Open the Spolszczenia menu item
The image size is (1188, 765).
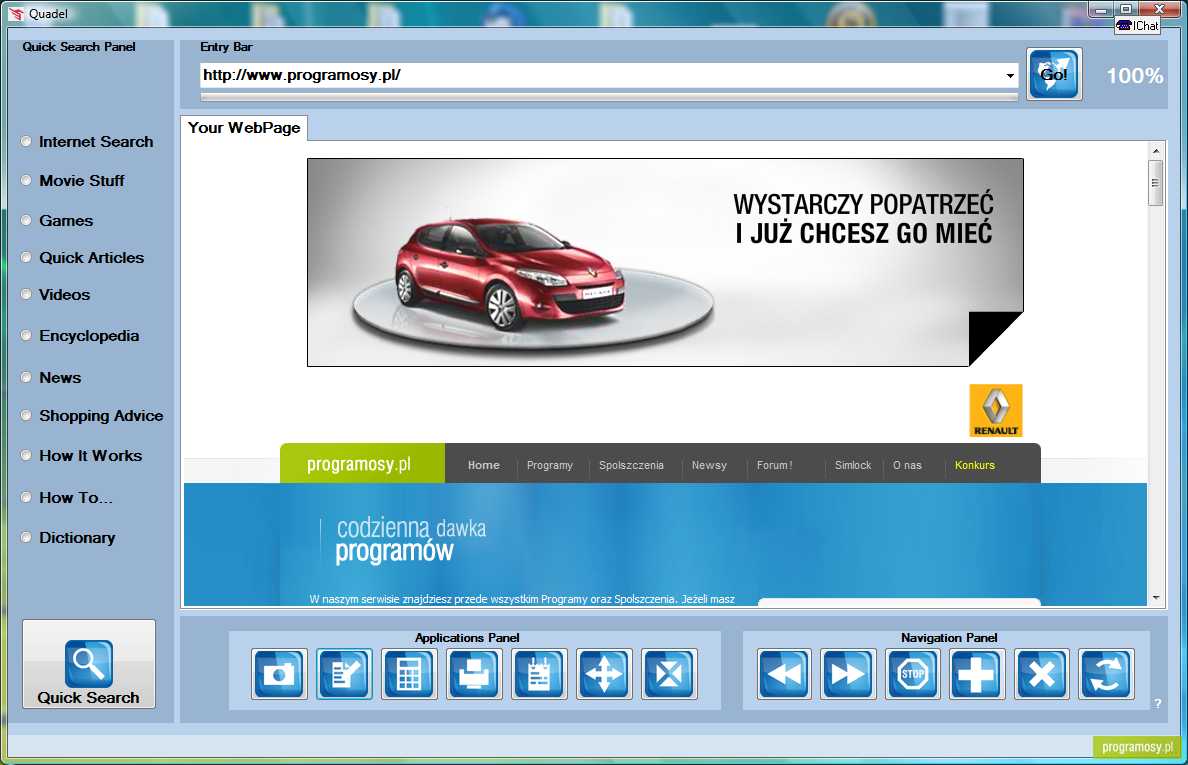(x=631, y=465)
